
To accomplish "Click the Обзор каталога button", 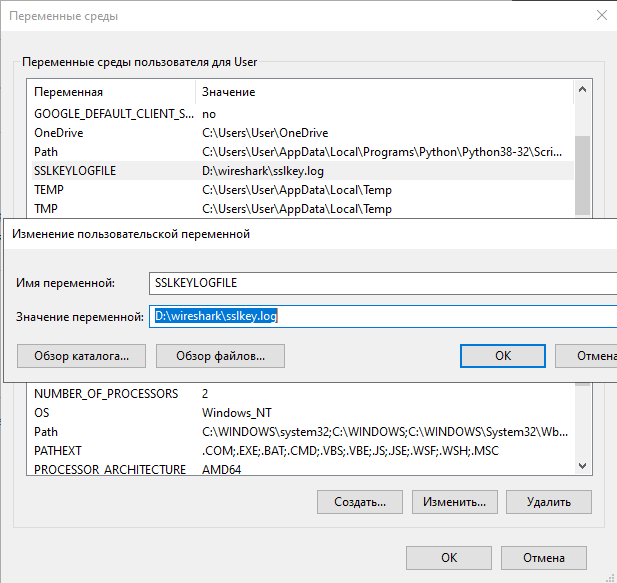I will (x=81, y=356).
